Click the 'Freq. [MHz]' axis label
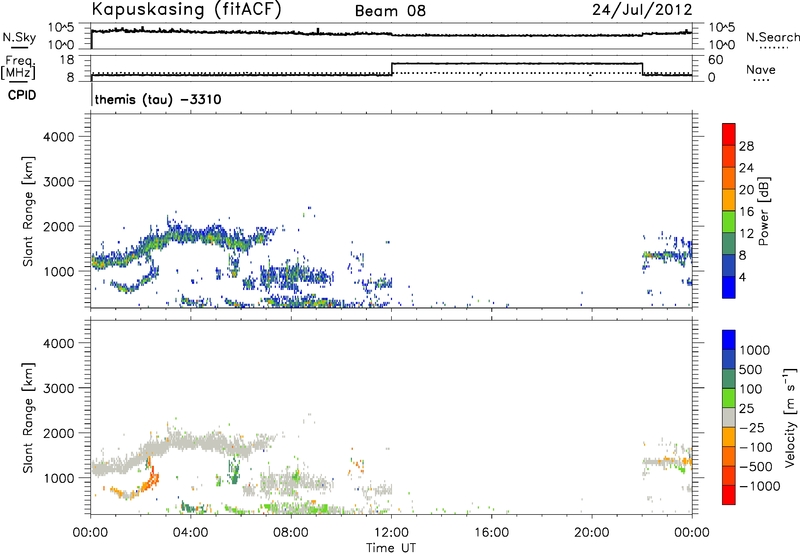800x554 pixels. [x=18, y=68]
